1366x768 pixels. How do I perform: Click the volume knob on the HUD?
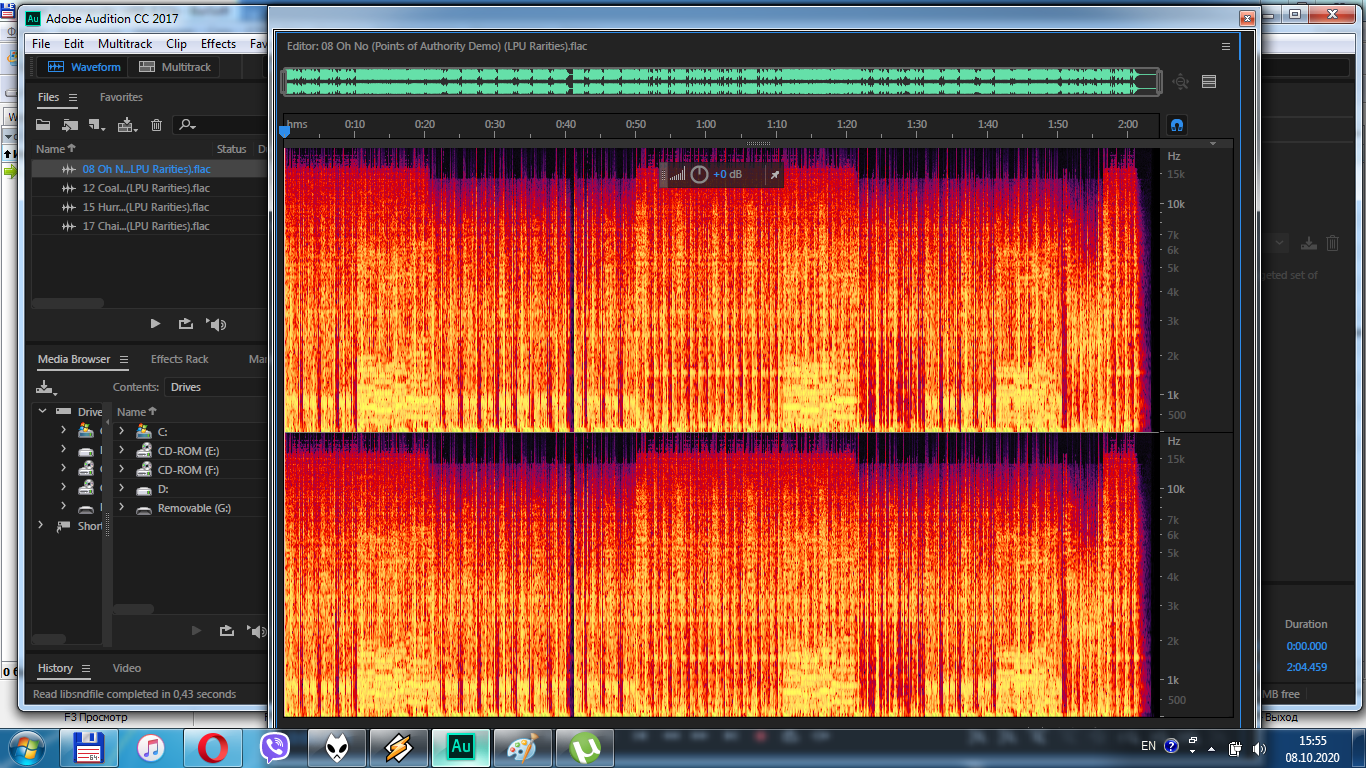pos(699,175)
